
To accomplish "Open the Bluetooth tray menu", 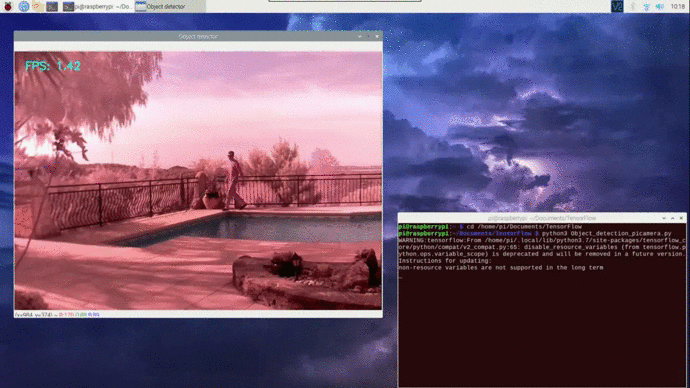I will (633, 6).
